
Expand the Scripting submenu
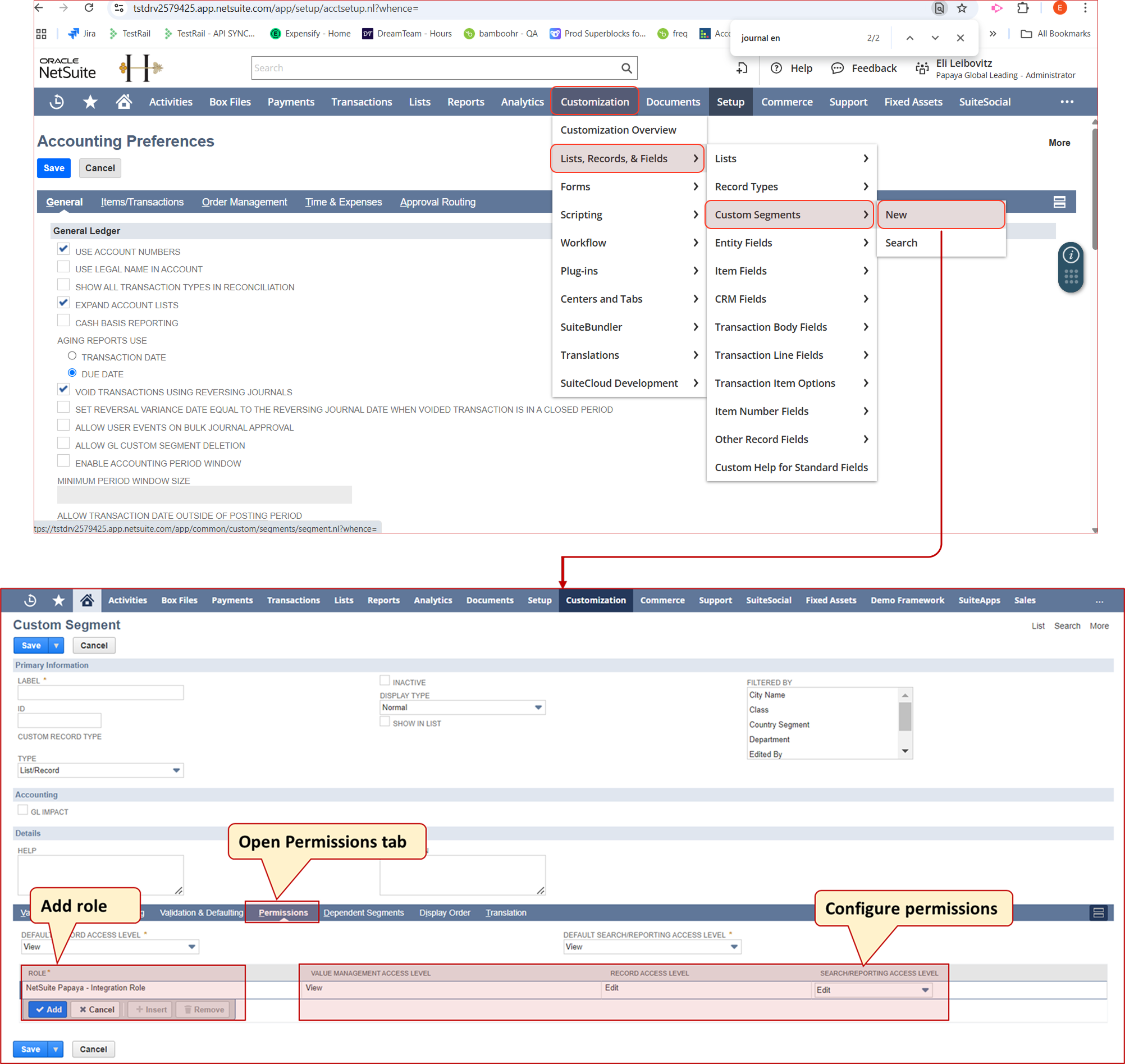pyautogui.click(x=628, y=214)
